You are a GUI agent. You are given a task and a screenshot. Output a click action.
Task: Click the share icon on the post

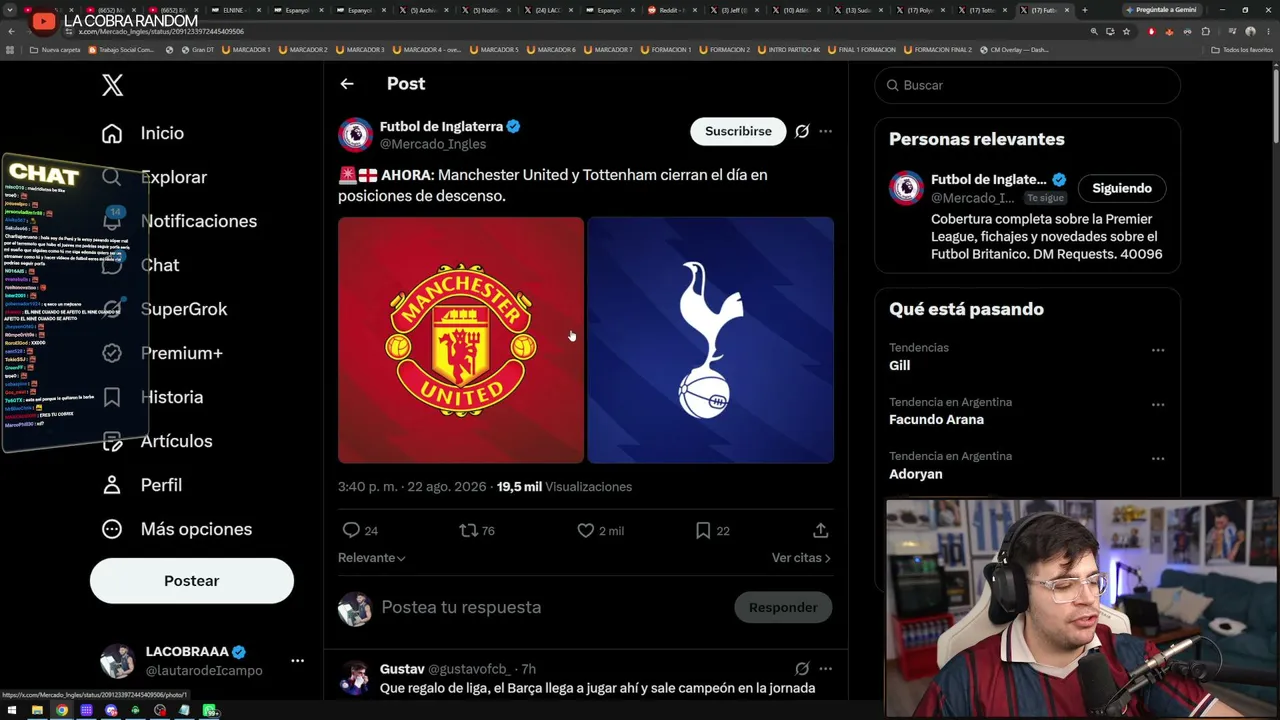[x=820, y=530]
